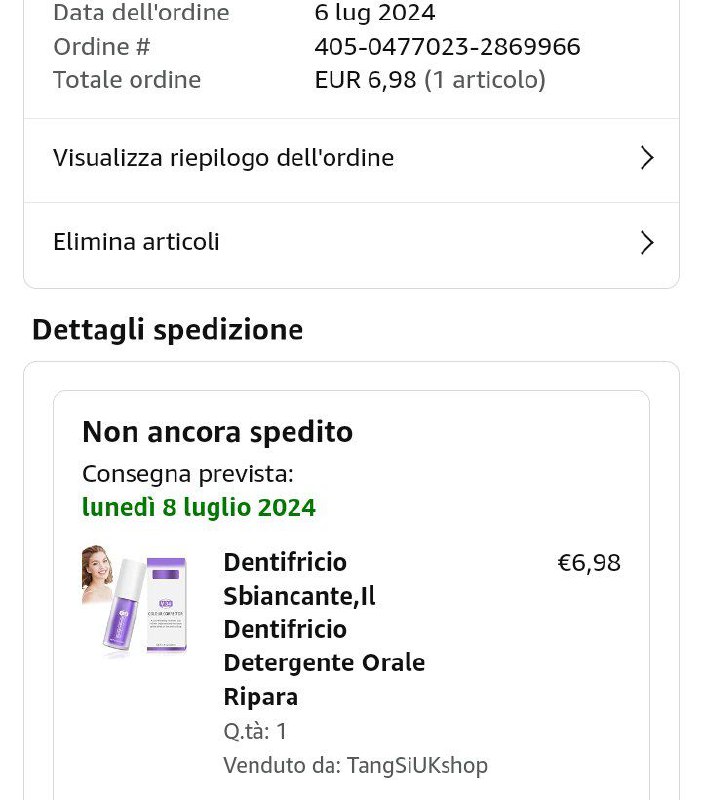Click the 6 lug 2024 order date

pos(375,13)
